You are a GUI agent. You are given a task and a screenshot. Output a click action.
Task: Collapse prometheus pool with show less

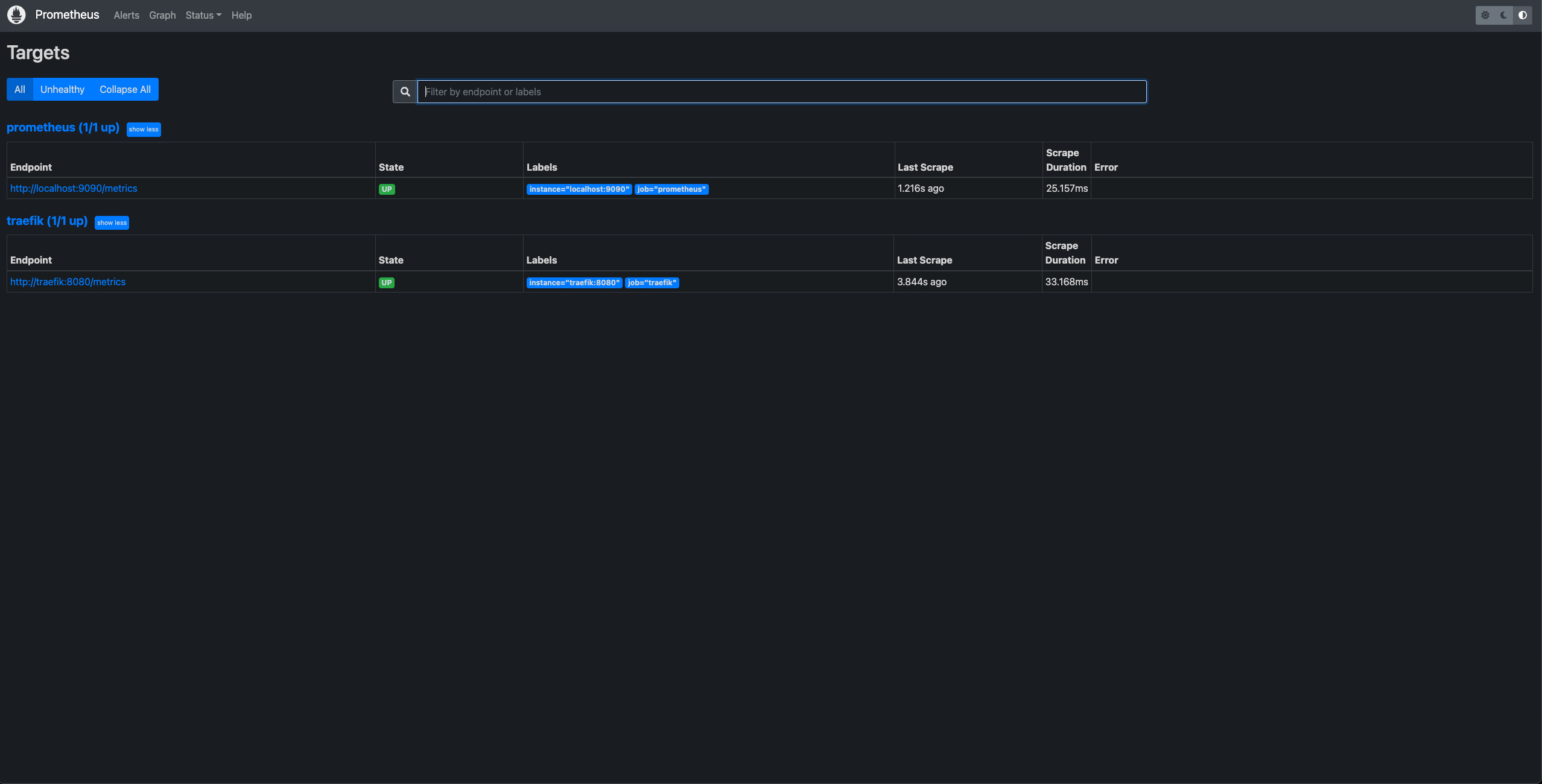(144, 129)
